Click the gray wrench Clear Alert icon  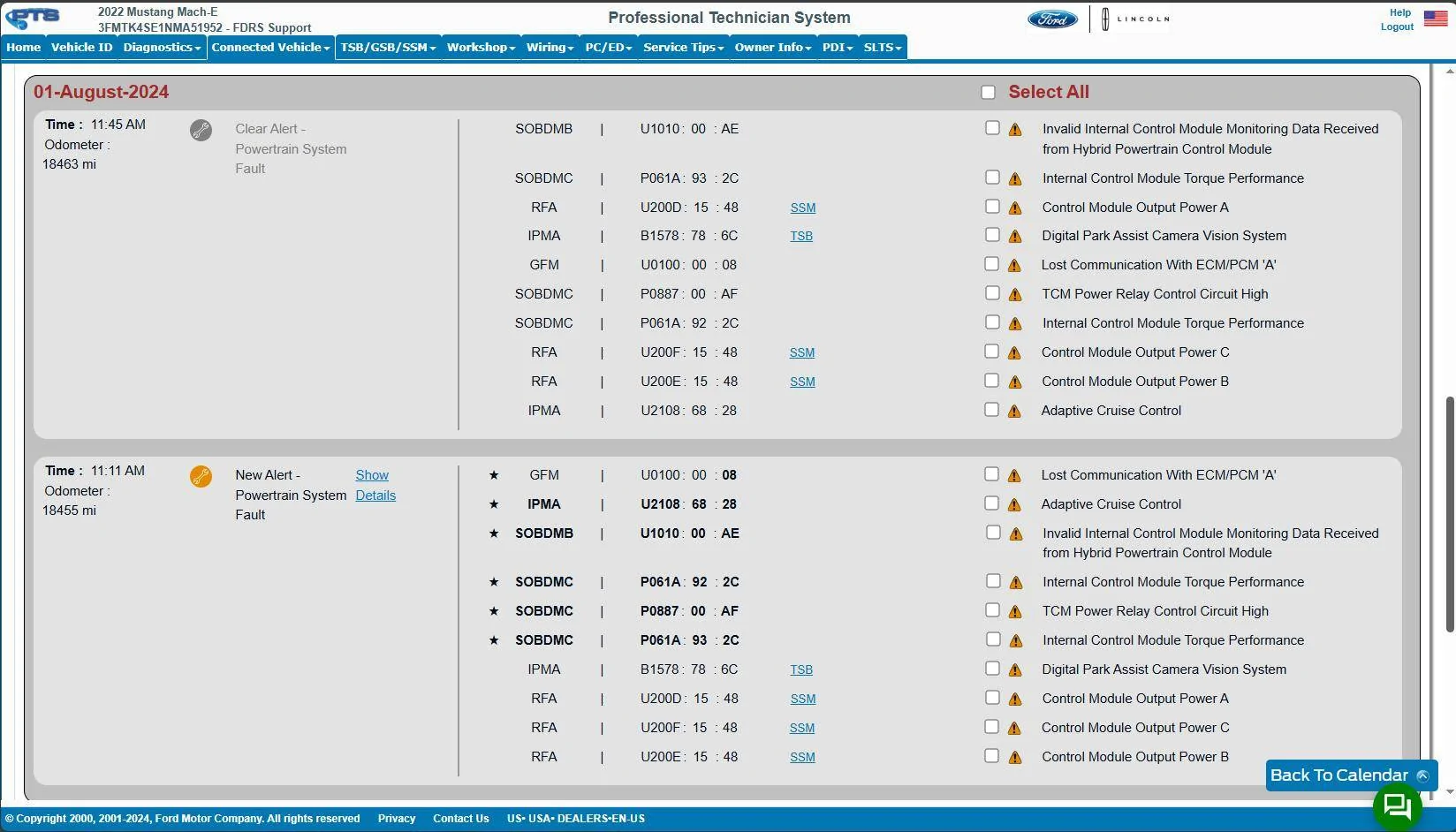click(x=201, y=131)
